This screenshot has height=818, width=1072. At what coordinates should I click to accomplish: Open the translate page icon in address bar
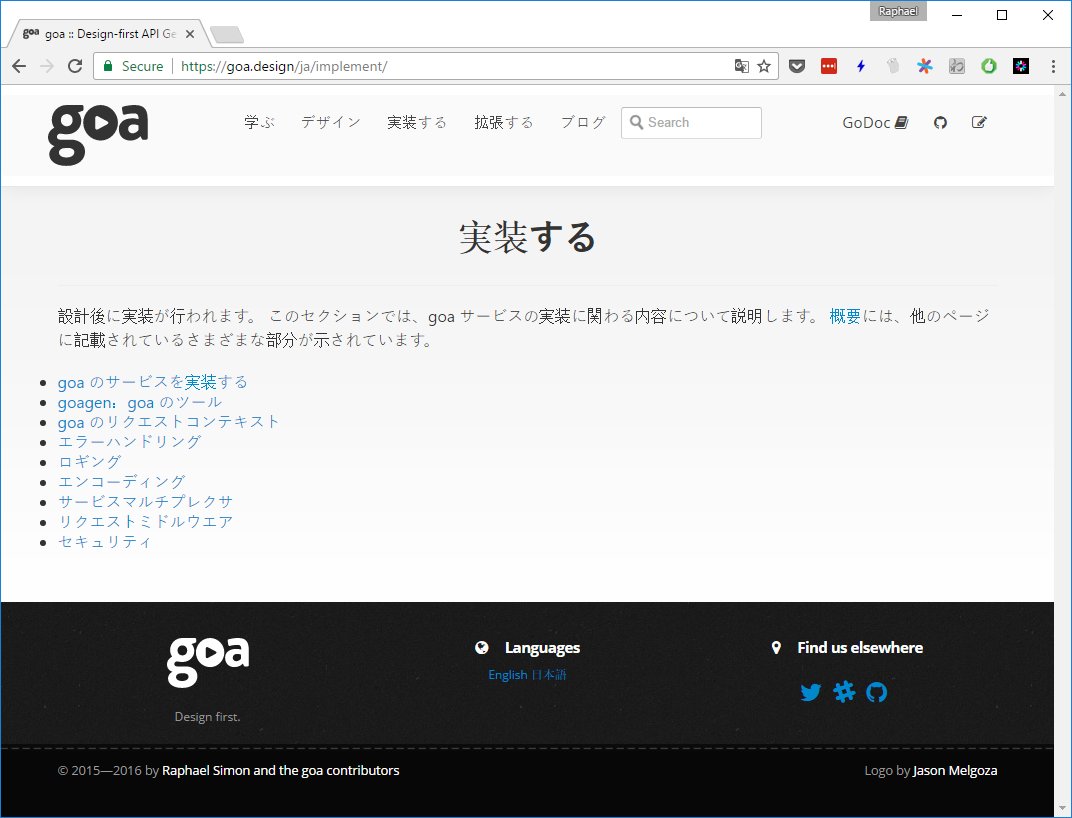tap(741, 66)
